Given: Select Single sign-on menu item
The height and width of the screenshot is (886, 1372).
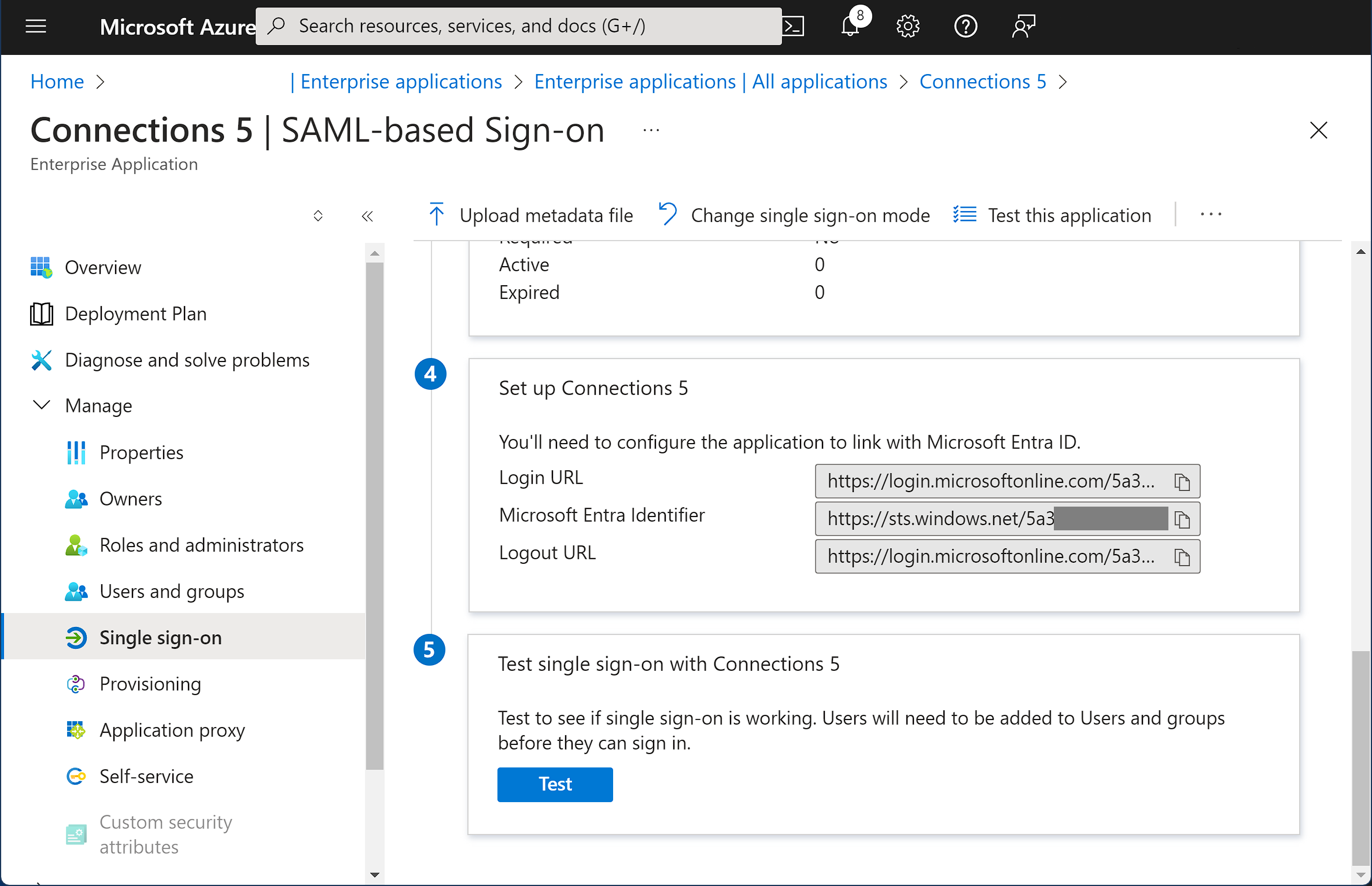Looking at the screenshot, I should click(184, 637).
